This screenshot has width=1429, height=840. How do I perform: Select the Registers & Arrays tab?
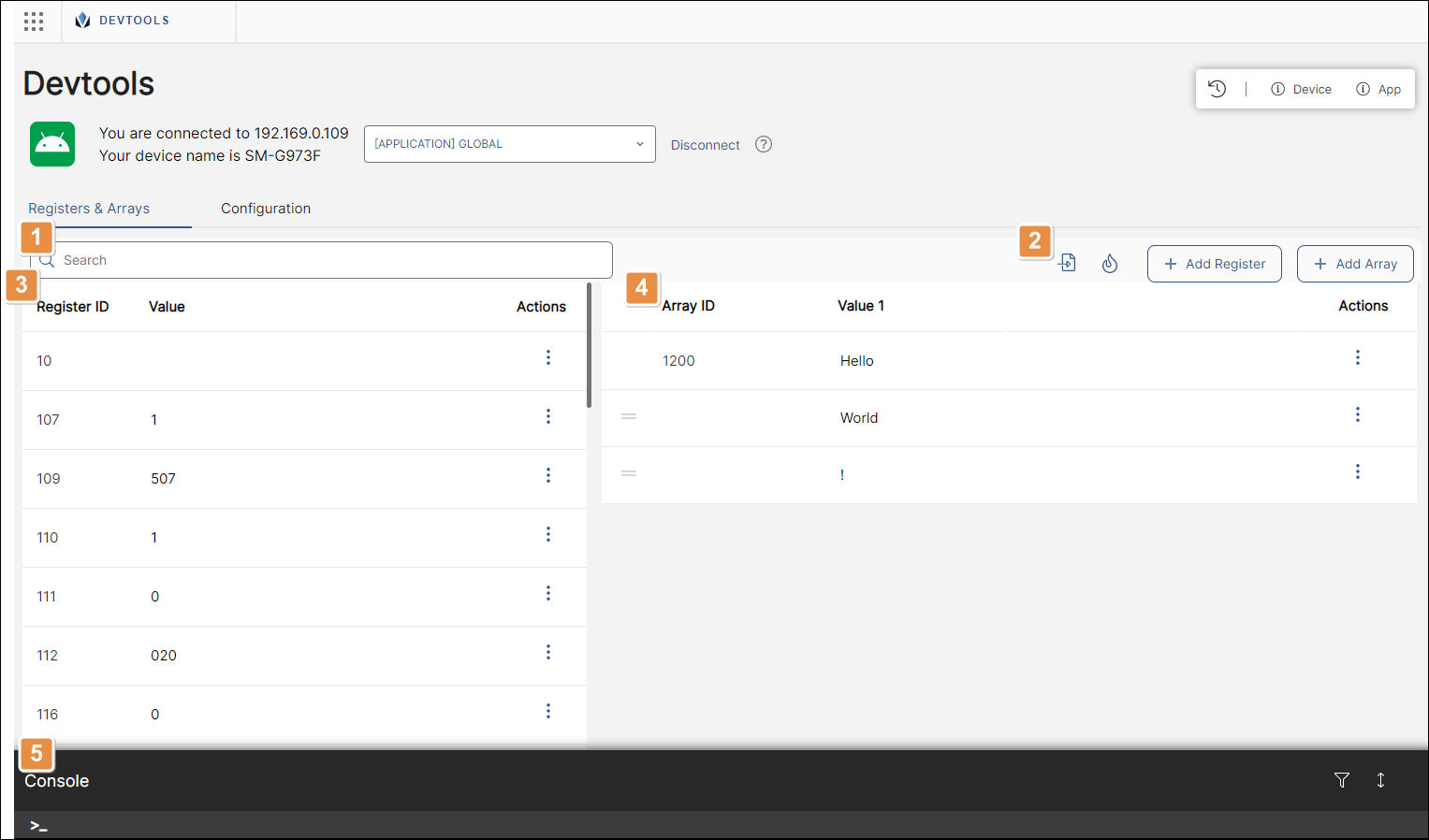pyautogui.click(x=89, y=209)
